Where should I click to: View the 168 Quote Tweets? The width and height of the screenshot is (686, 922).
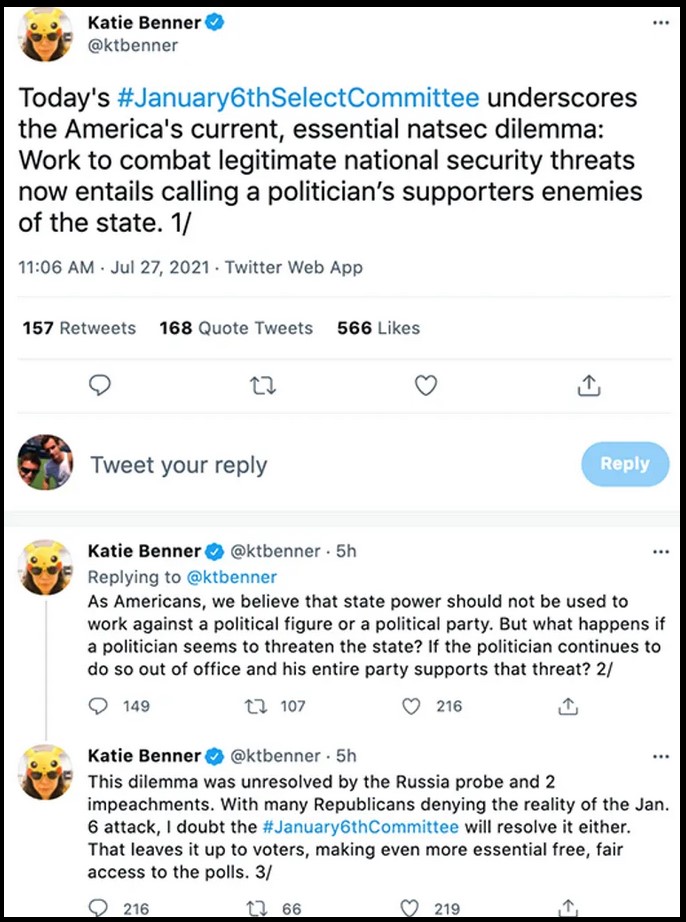click(x=236, y=328)
